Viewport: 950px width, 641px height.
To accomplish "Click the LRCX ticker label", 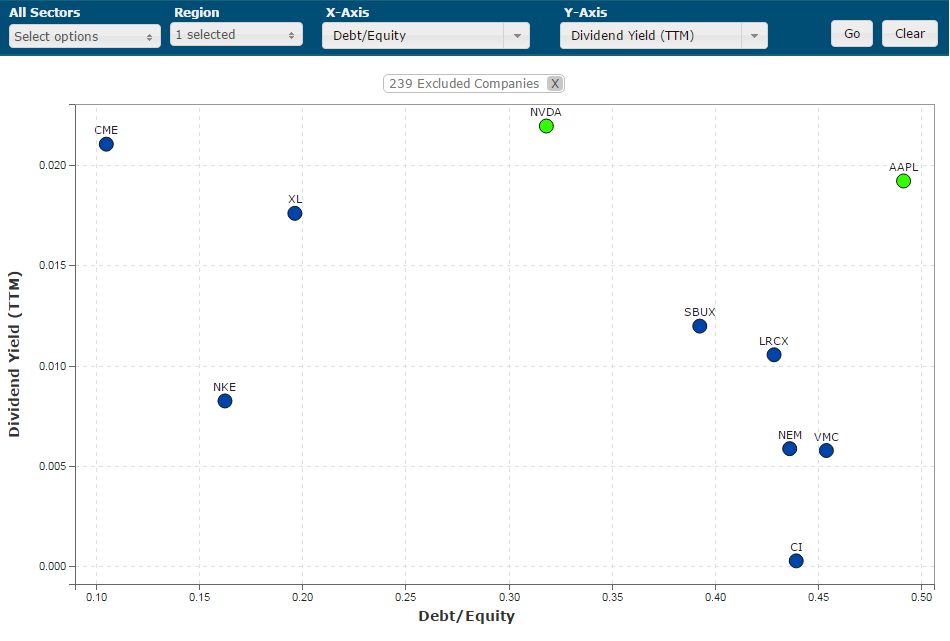I will coord(774,341).
